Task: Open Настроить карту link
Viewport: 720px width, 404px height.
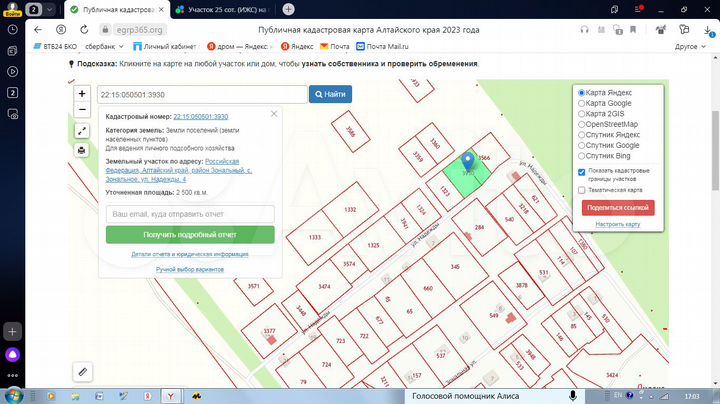Action: point(618,224)
